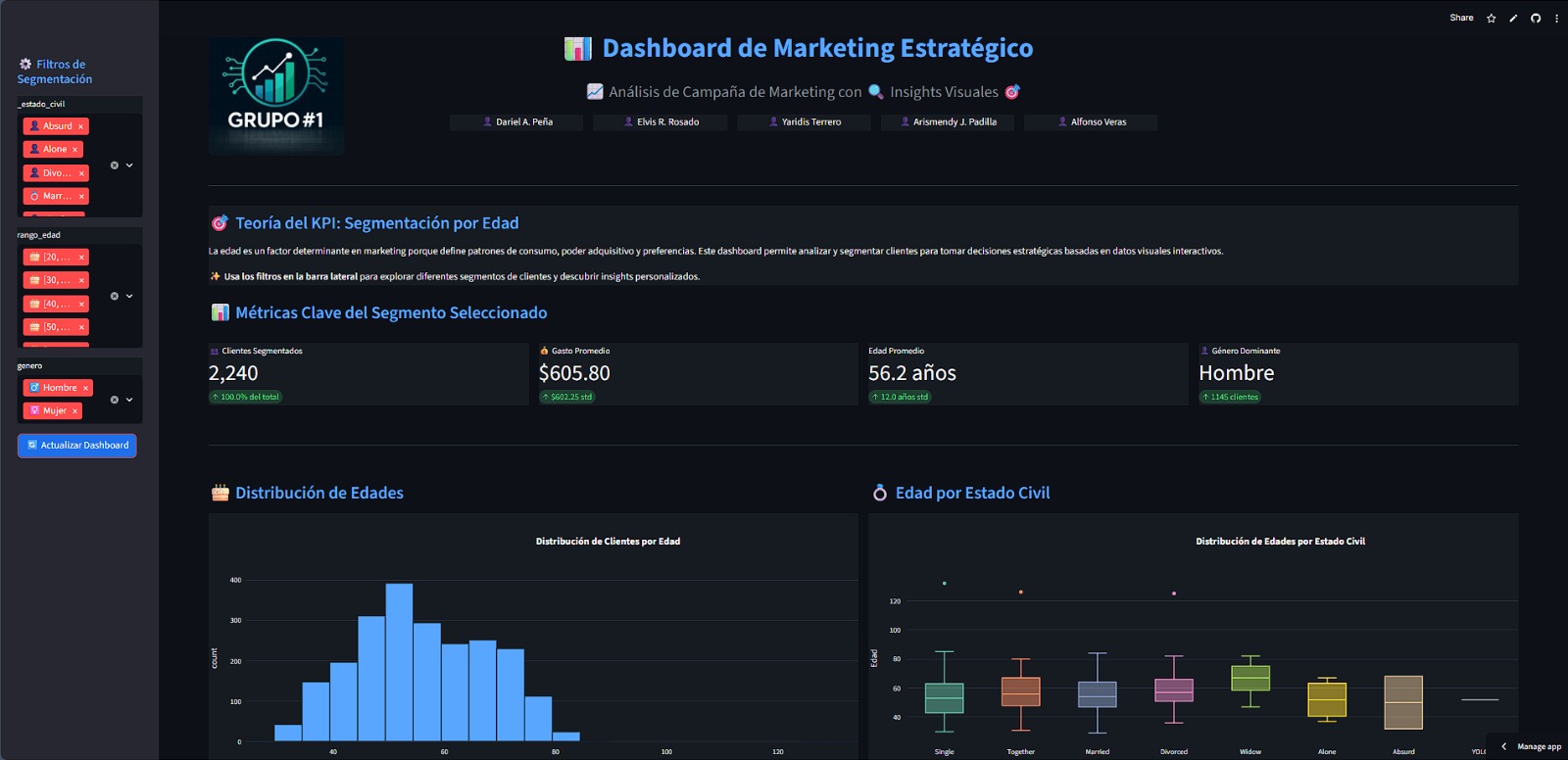The image size is (1568, 760).
Task: Clear all genero selections with the circle-x icon
Action: coord(115,400)
